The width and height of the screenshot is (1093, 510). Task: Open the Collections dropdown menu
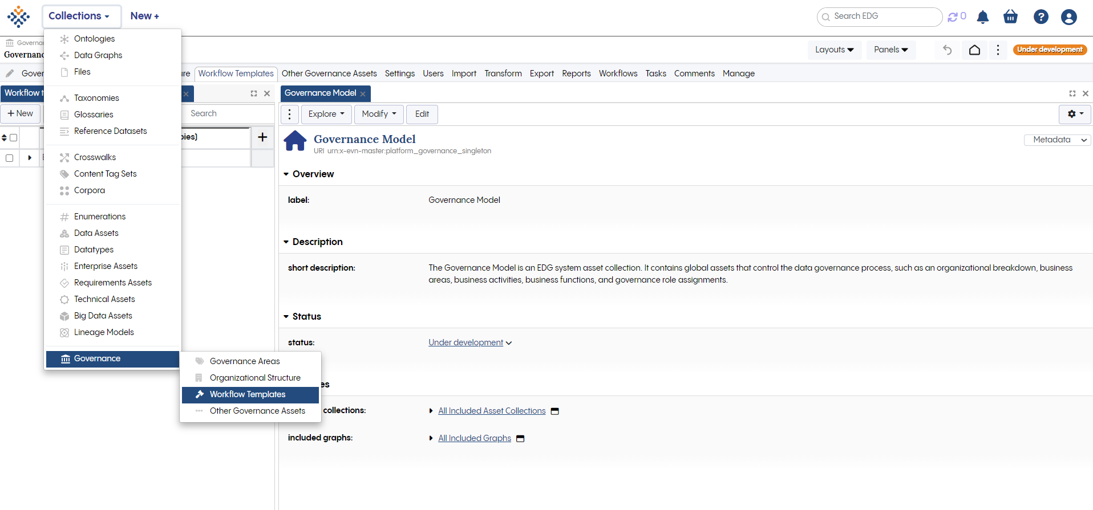[x=81, y=16]
